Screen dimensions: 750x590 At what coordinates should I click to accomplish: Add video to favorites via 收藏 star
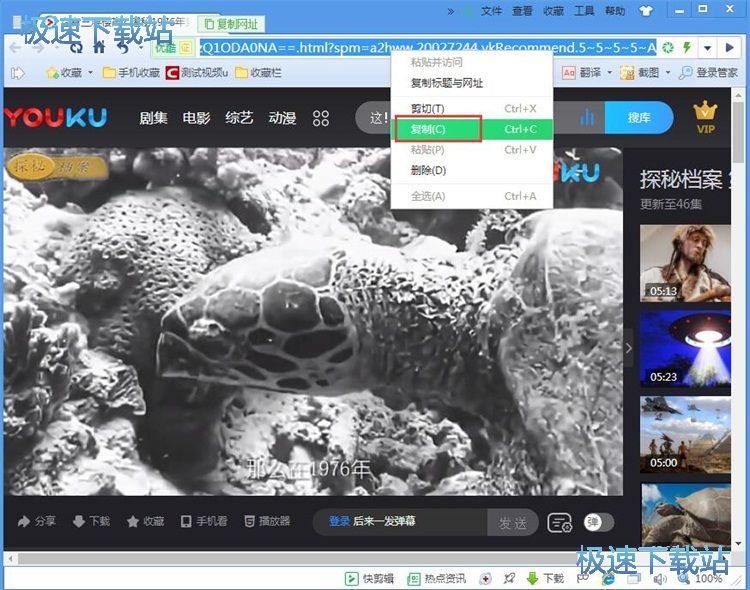pyautogui.click(x=145, y=521)
